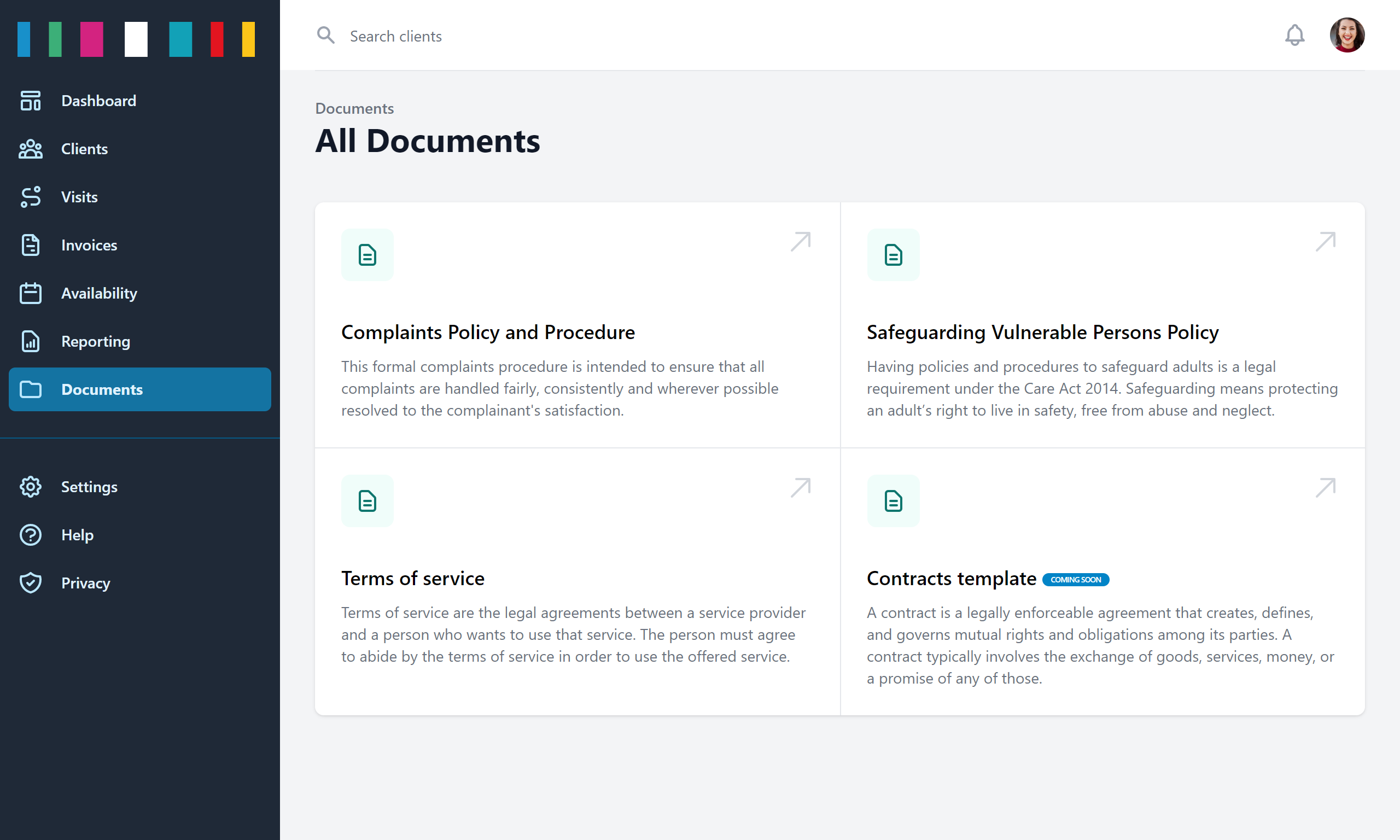Click the Invoices navigation icon
The width and height of the screenshot is (1400, 840).
pos(30,245)
